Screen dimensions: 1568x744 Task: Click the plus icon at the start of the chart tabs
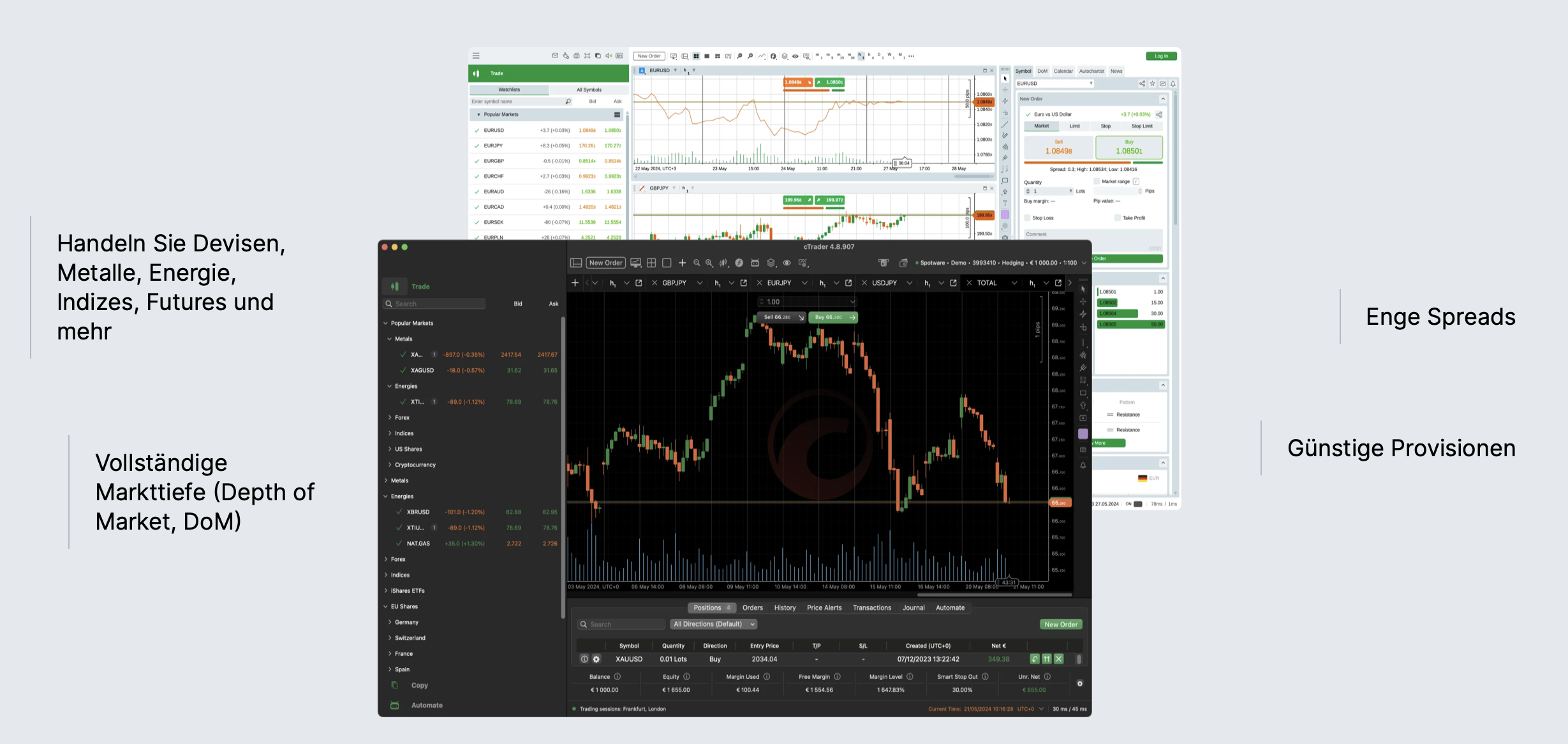[575, 283]
